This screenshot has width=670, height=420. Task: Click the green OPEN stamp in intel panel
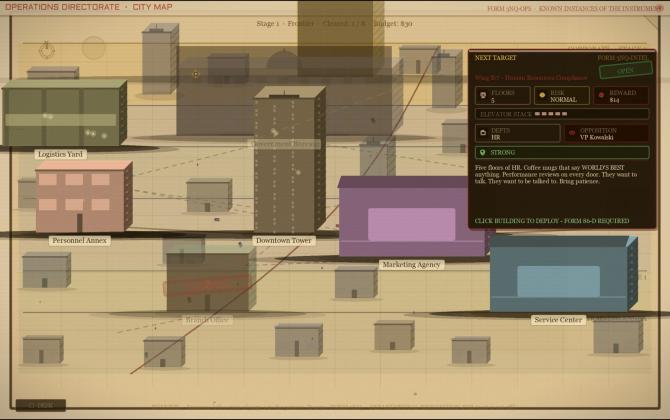click(x=626, y=70)
